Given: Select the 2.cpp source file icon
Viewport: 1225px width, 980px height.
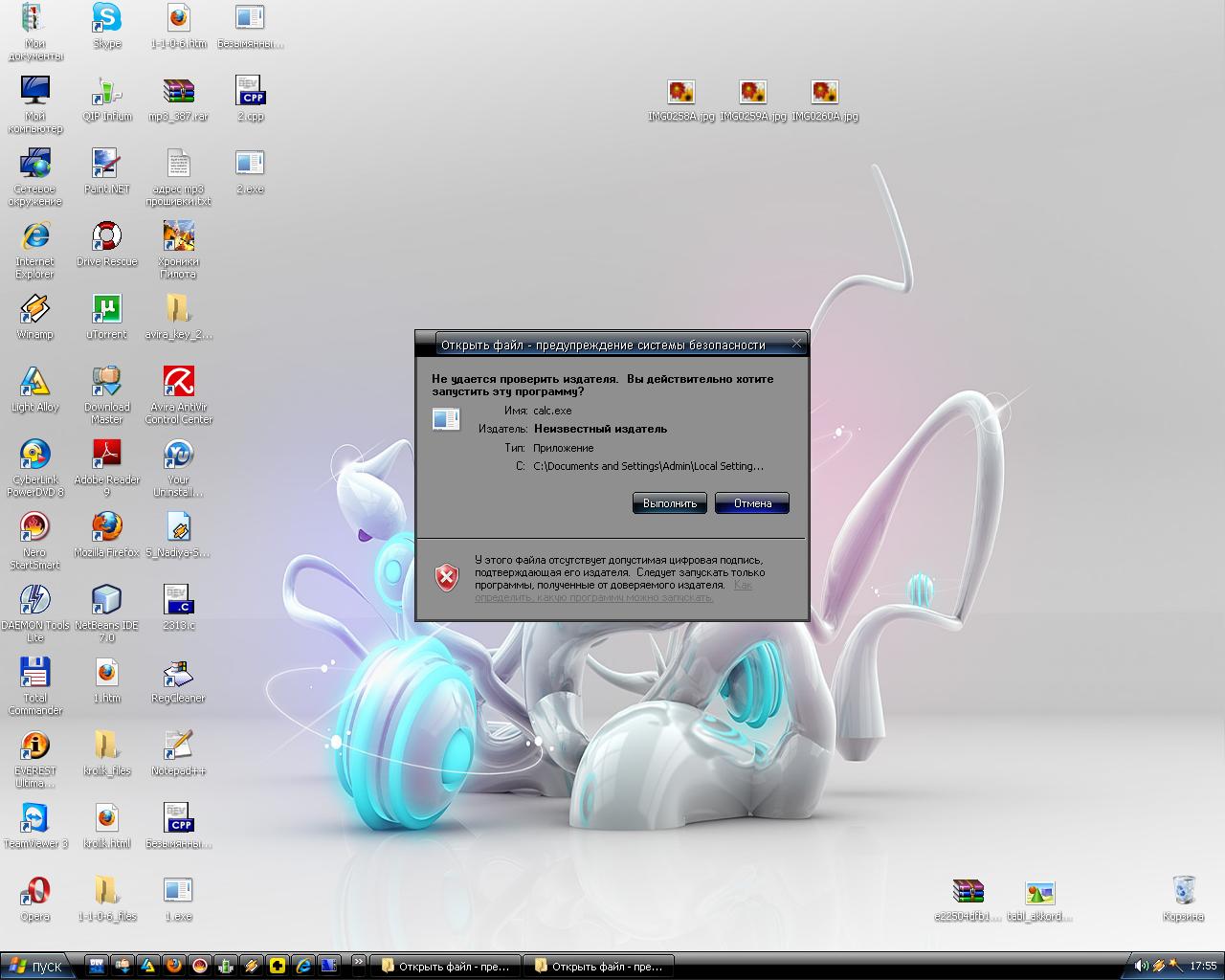Looking at the screenshot, I should click(250, 100).
